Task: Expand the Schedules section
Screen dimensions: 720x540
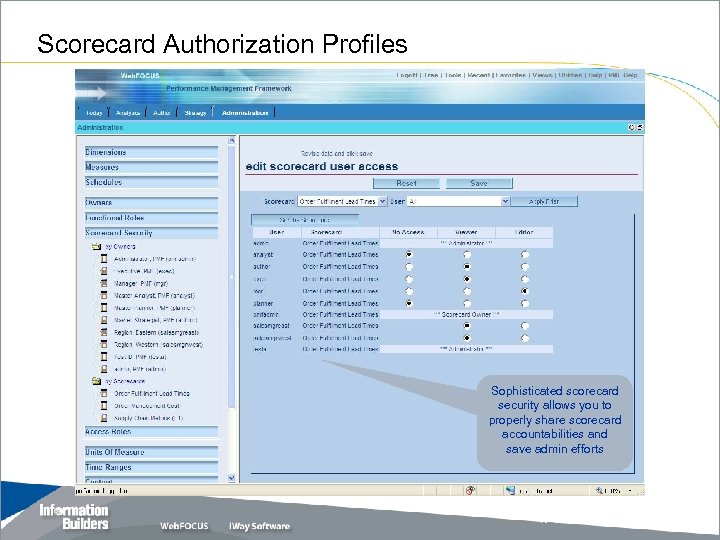Action: pyautogui.click(x=152, y=182)
